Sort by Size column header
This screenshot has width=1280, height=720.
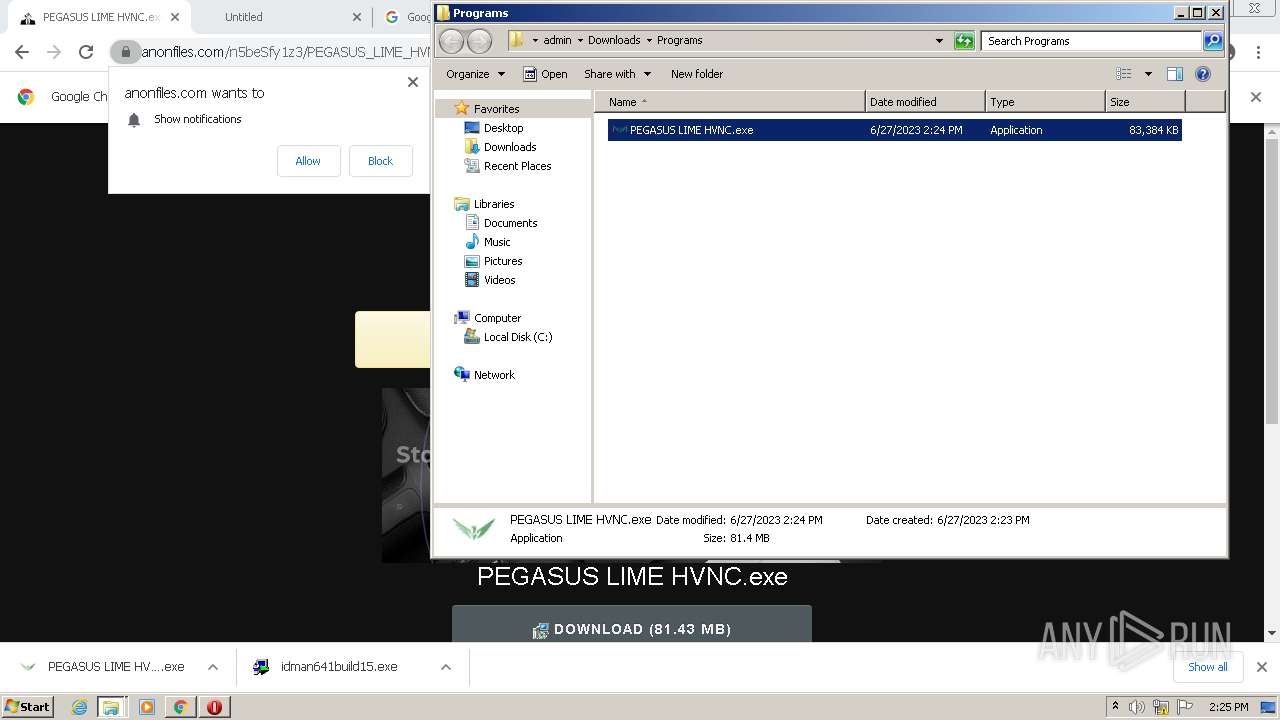[x=1145, y=102]
